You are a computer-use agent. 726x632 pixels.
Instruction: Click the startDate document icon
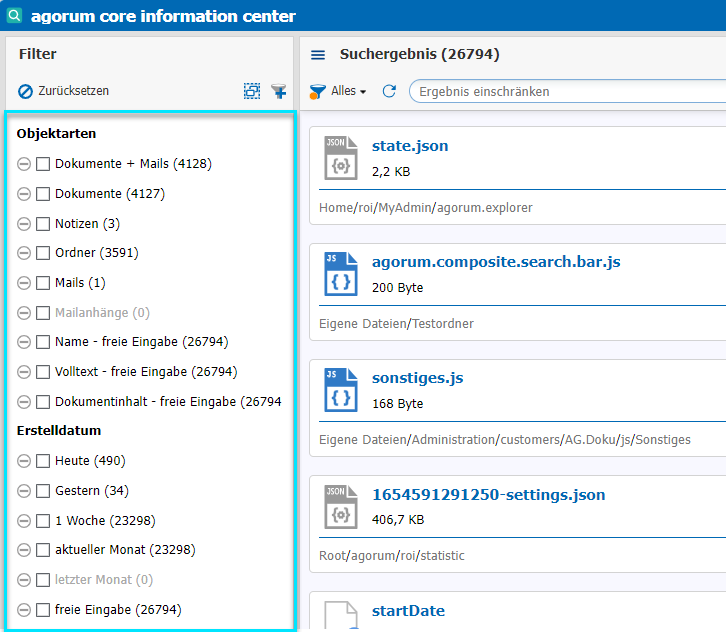tap(341, 615)
